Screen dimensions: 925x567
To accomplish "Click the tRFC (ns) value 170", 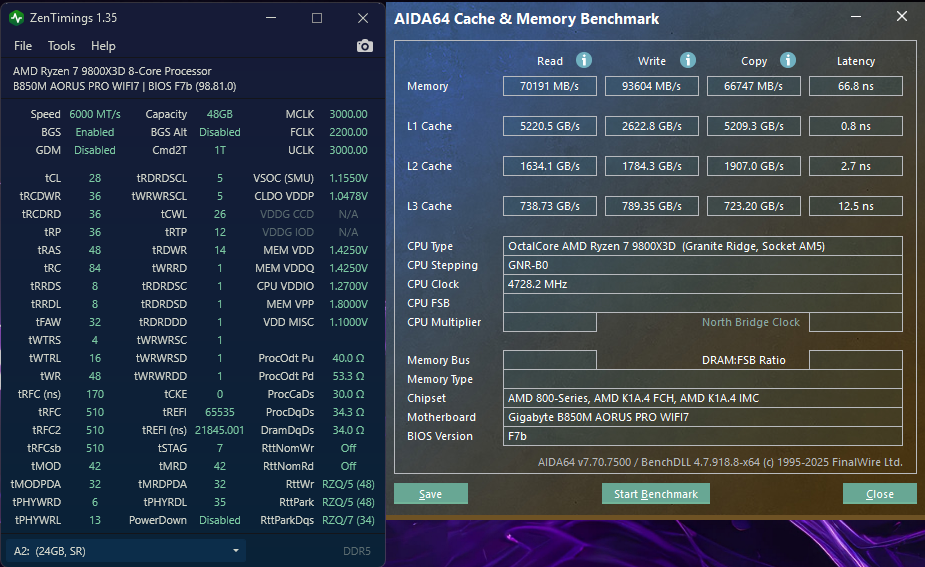I will pyautogui.click(x=95, y=394).
